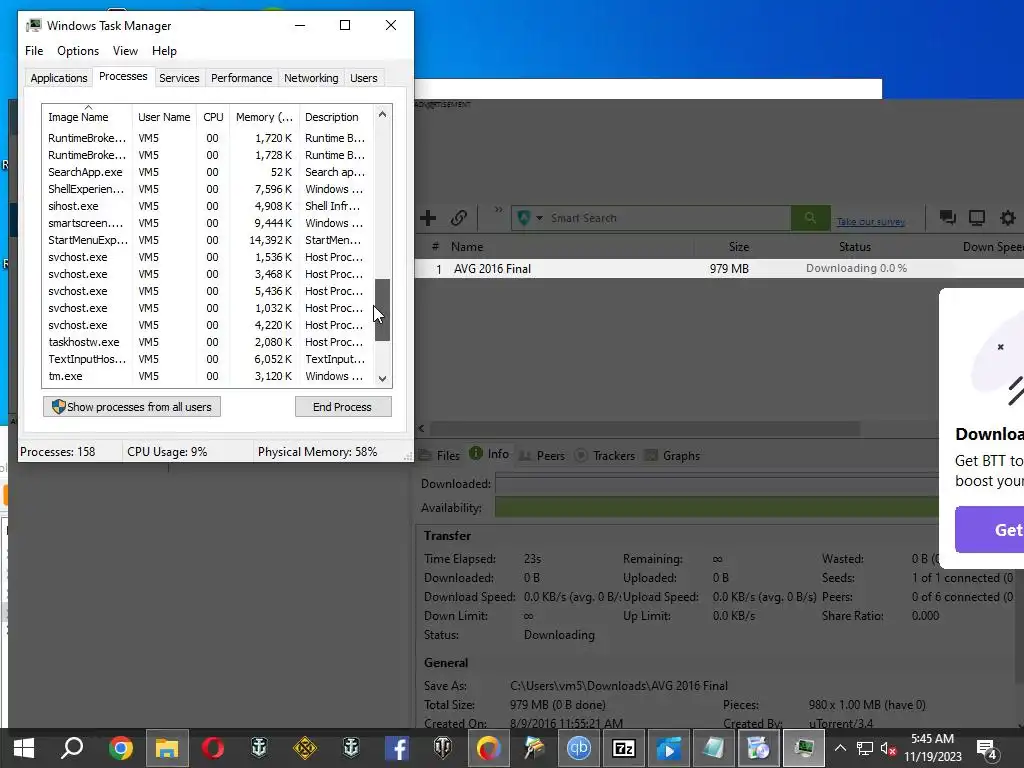
Task: Switch to the Applications tab
Action: (59, 78)
